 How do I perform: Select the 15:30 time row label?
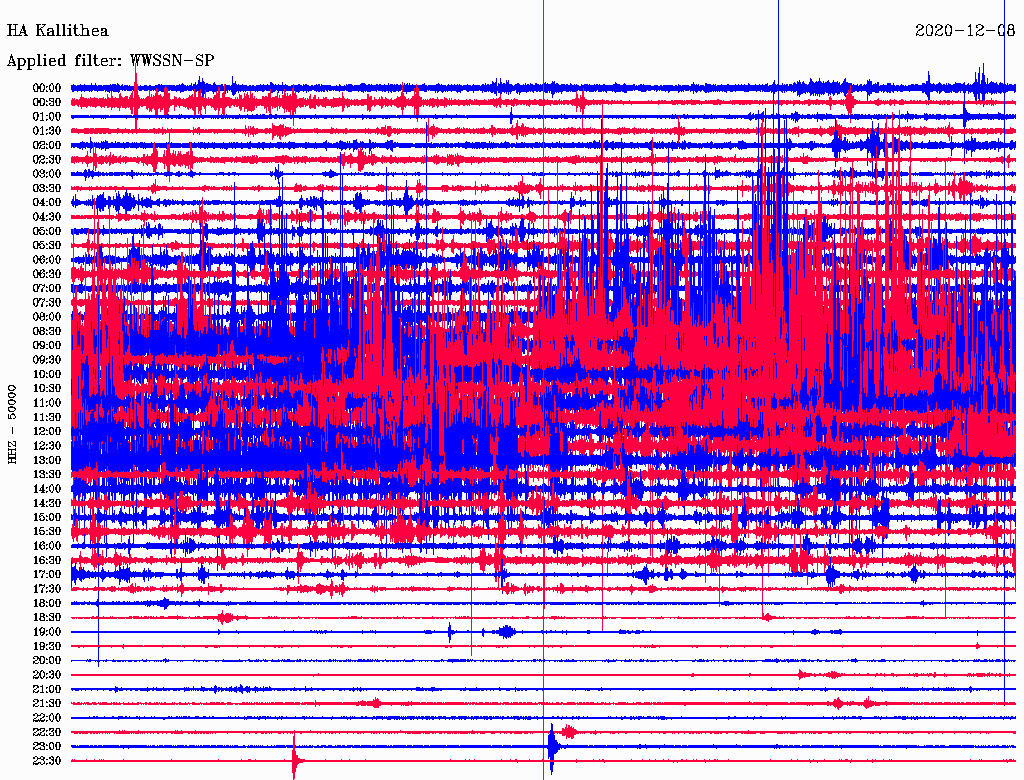(47, 531)
